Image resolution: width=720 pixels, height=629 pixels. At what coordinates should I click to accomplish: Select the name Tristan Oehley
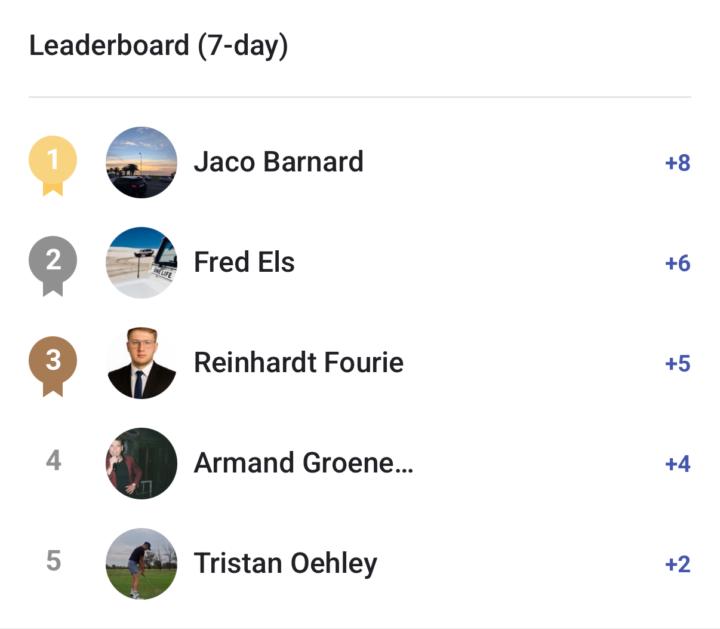[x=285, y=563]
